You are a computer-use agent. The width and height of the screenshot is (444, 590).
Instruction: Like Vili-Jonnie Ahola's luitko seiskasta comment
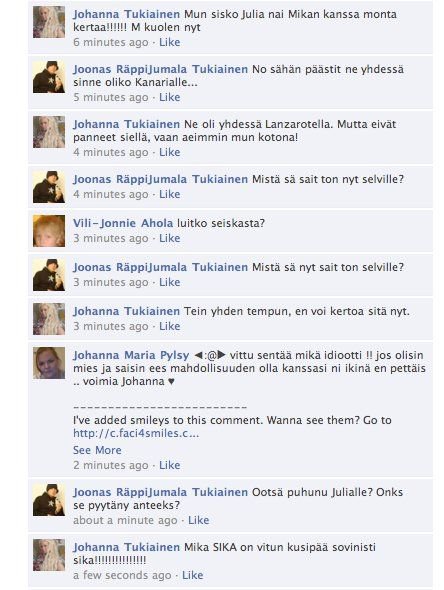(x=170, y=238)
